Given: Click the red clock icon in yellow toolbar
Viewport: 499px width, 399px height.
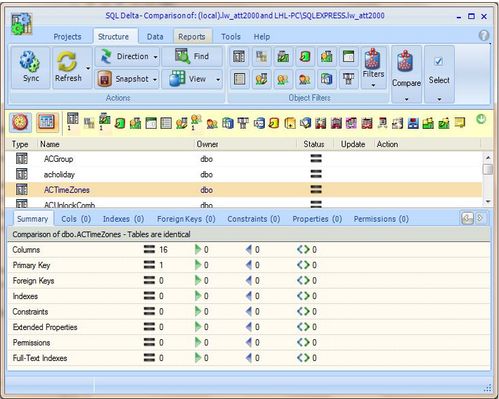Looking at the screenshot, I should click(x=20, y=122).
